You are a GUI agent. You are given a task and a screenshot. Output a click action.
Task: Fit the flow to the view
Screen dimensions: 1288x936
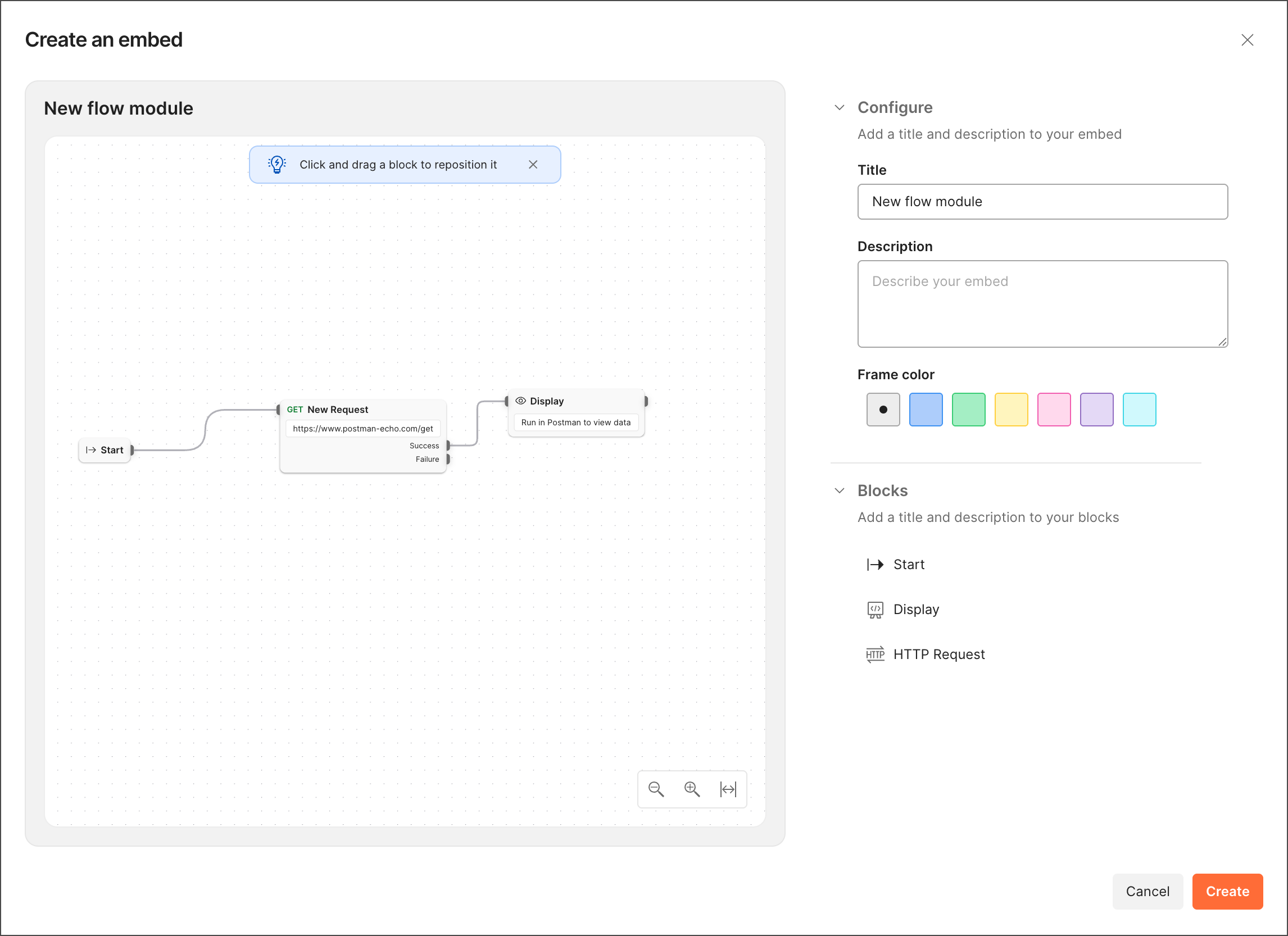pos(729,789)
